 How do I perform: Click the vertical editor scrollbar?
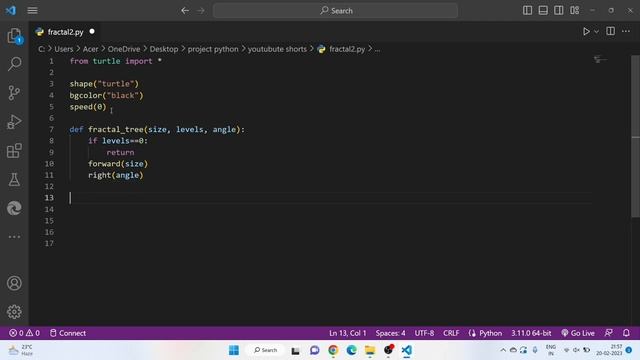point(635,137)
